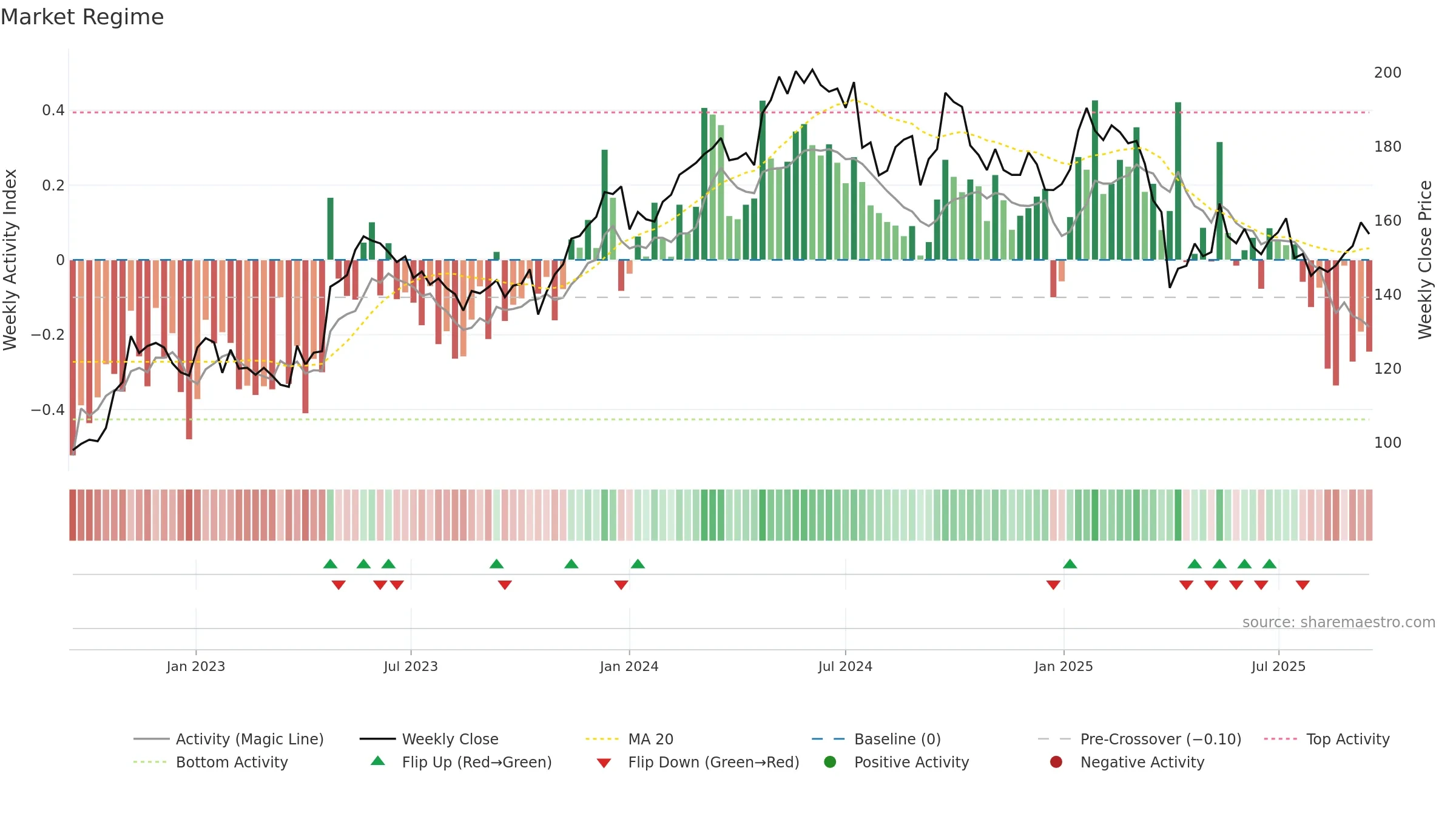
Task: Toggle the Flip Up (Red→Green) legend entry
Action: 461,762
